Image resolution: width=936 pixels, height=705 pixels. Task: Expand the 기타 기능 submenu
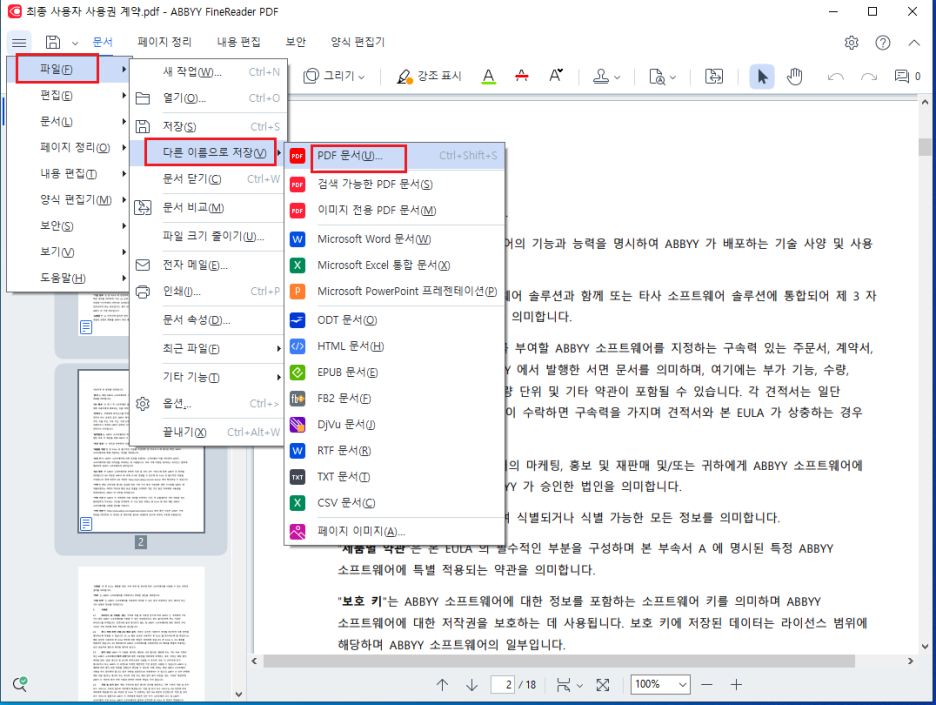208,377
